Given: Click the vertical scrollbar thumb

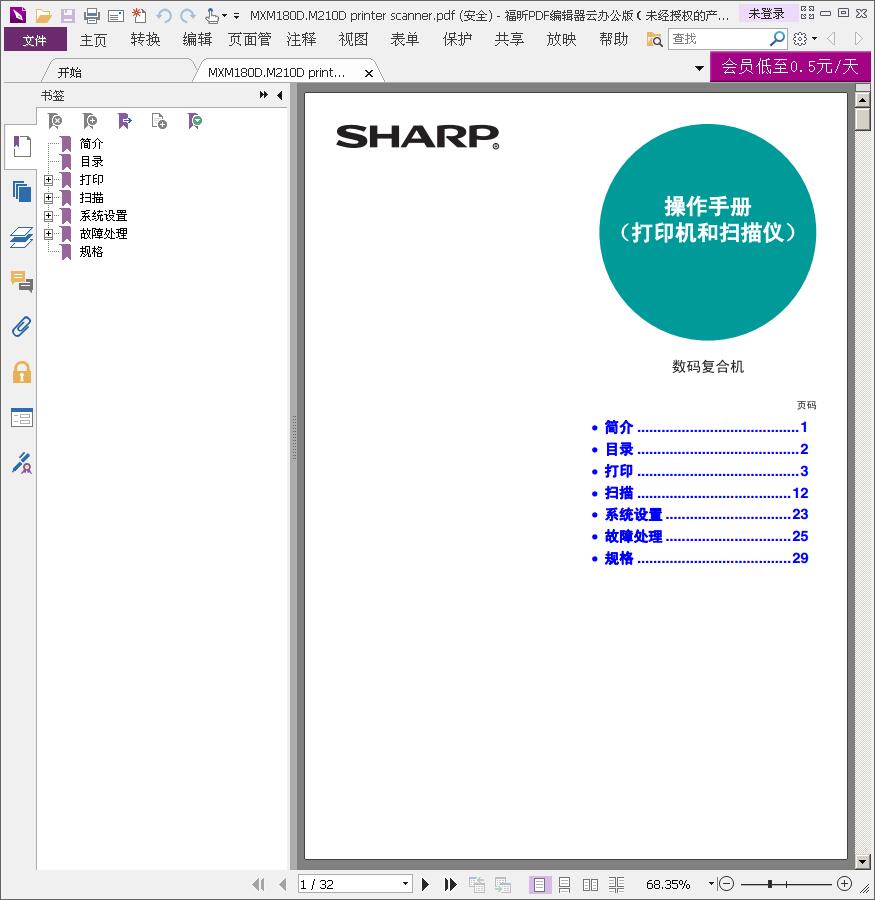Looking at the screenshot, I should 862,119.
